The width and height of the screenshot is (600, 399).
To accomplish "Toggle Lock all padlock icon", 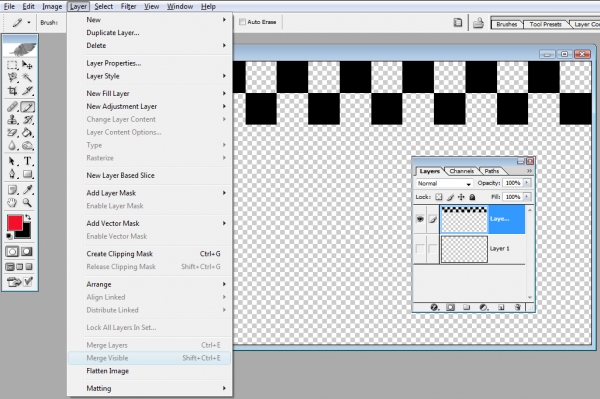I will [x=472, y=197].
